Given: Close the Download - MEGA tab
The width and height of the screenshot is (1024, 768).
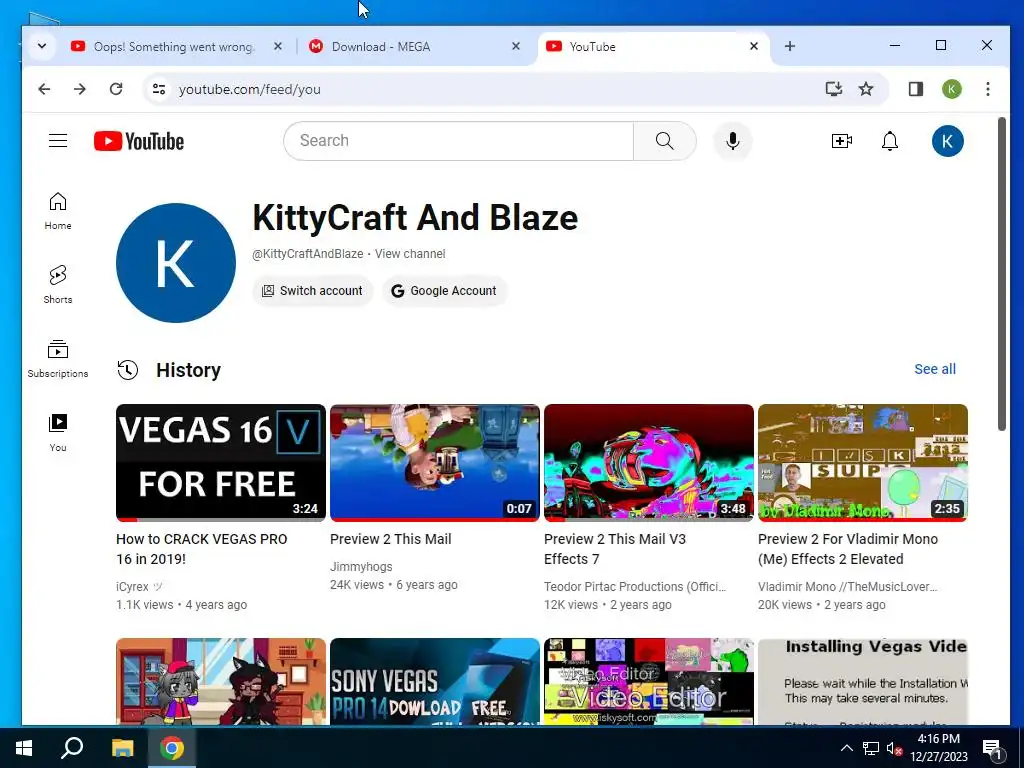Looking at the screenshot, I should point(516,46).
